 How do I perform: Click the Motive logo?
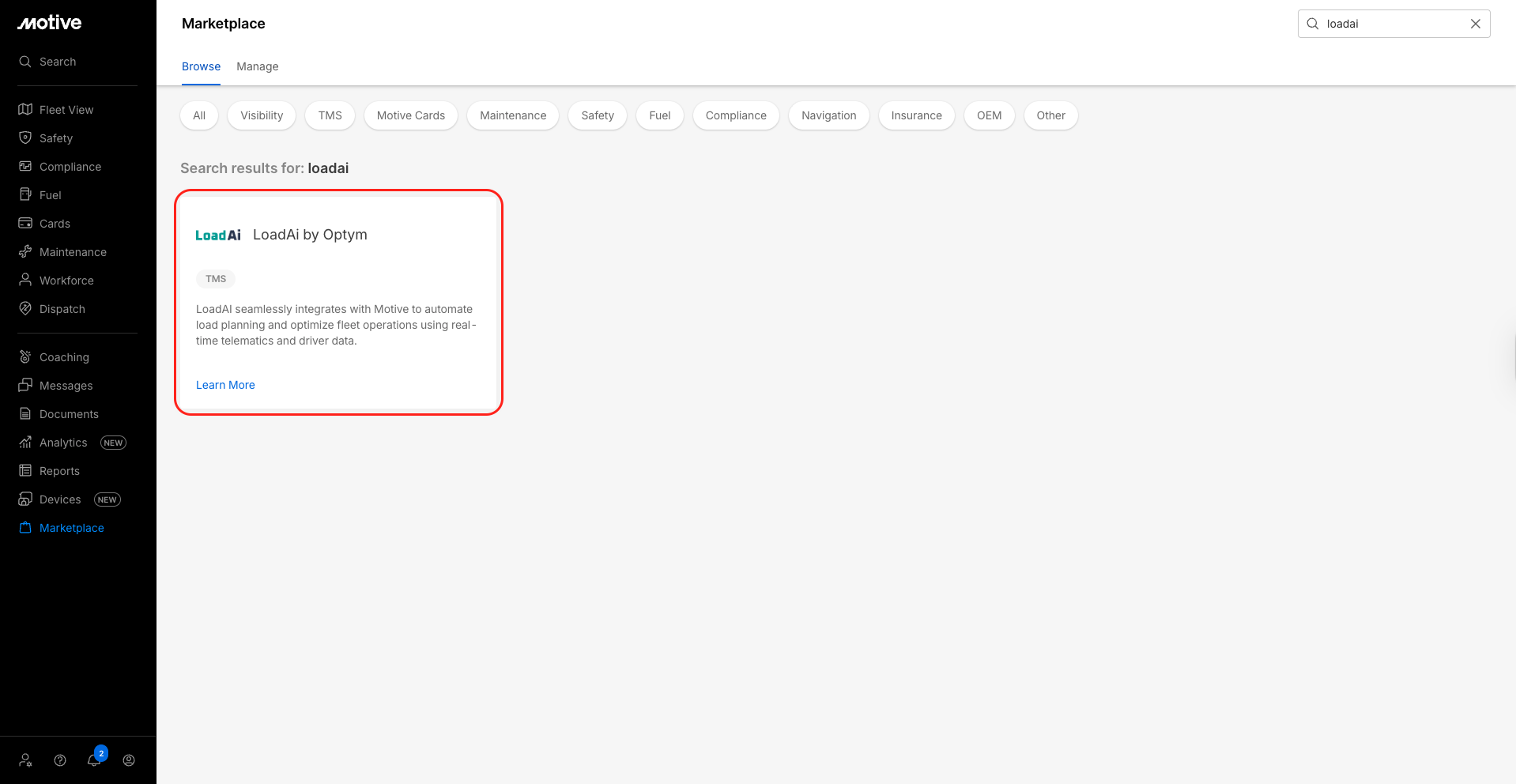coord(50,23)
